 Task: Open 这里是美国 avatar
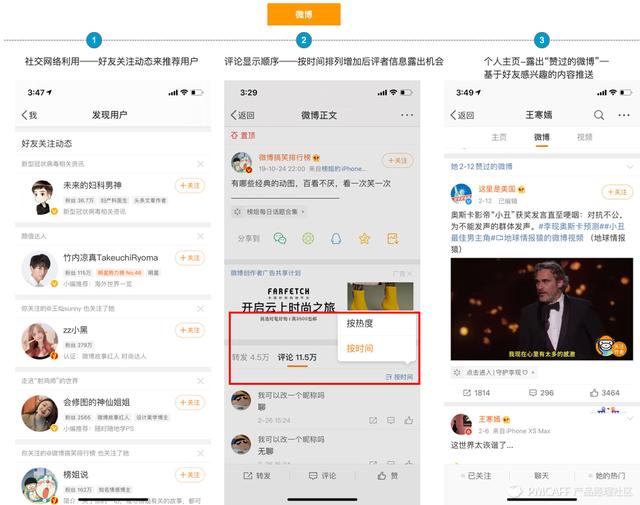coord(461,194)
